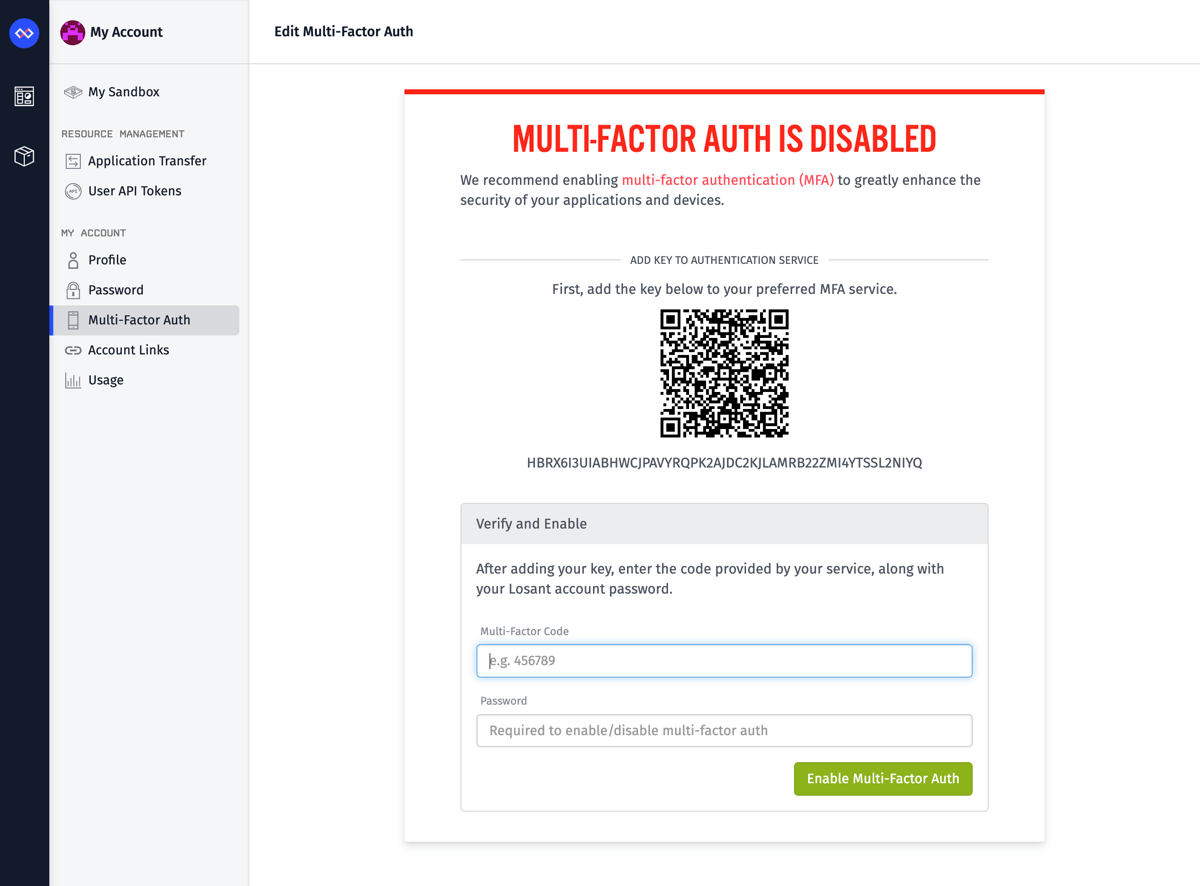
Task: Select Multi-Factor Auth in the sidebar
Action: (x=145, y=320)
